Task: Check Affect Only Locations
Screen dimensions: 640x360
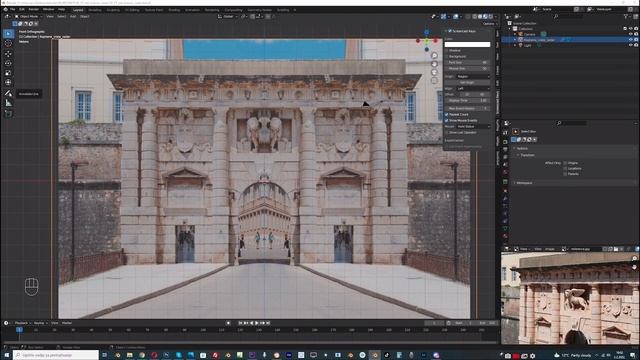Action: pyautogui.click(x=565, y=168)
